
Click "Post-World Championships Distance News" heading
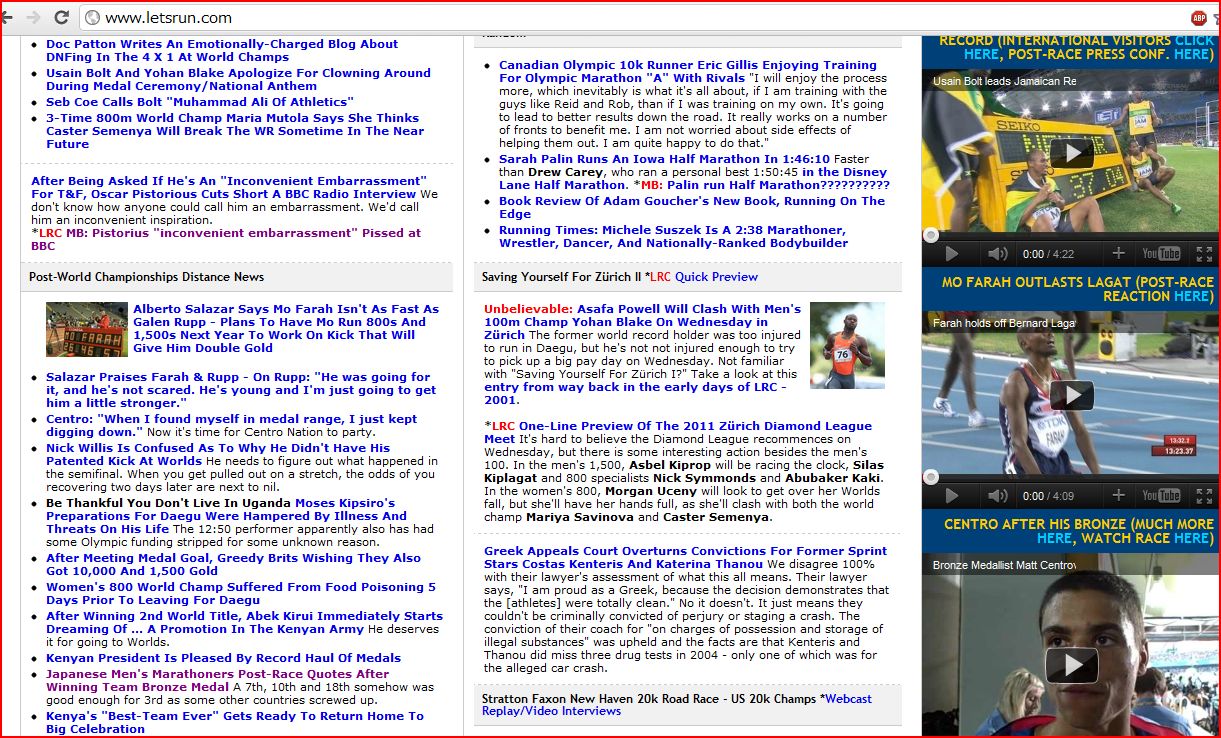coord(147,277)
